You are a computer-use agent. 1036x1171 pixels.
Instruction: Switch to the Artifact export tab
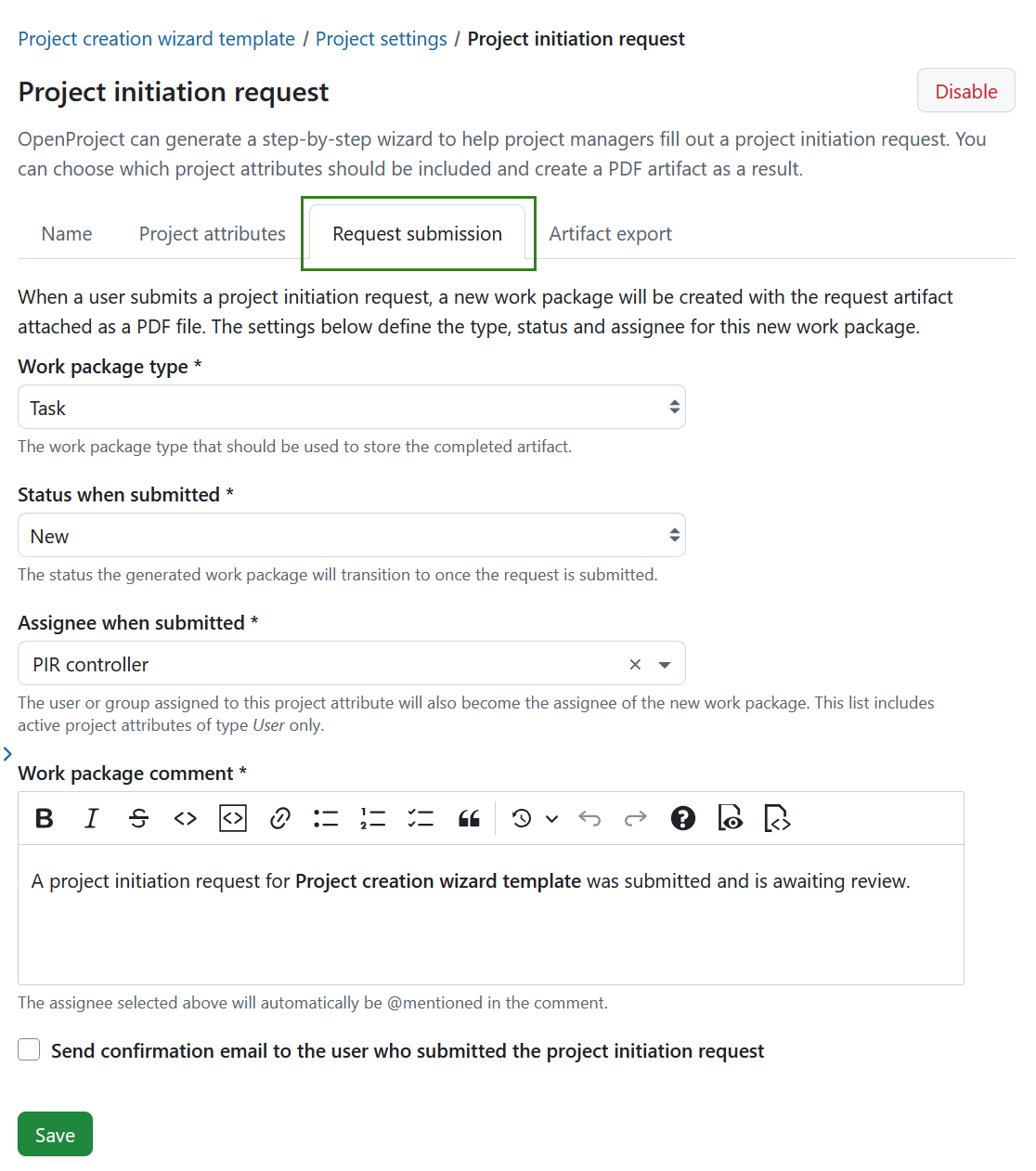tap(610, 233)
